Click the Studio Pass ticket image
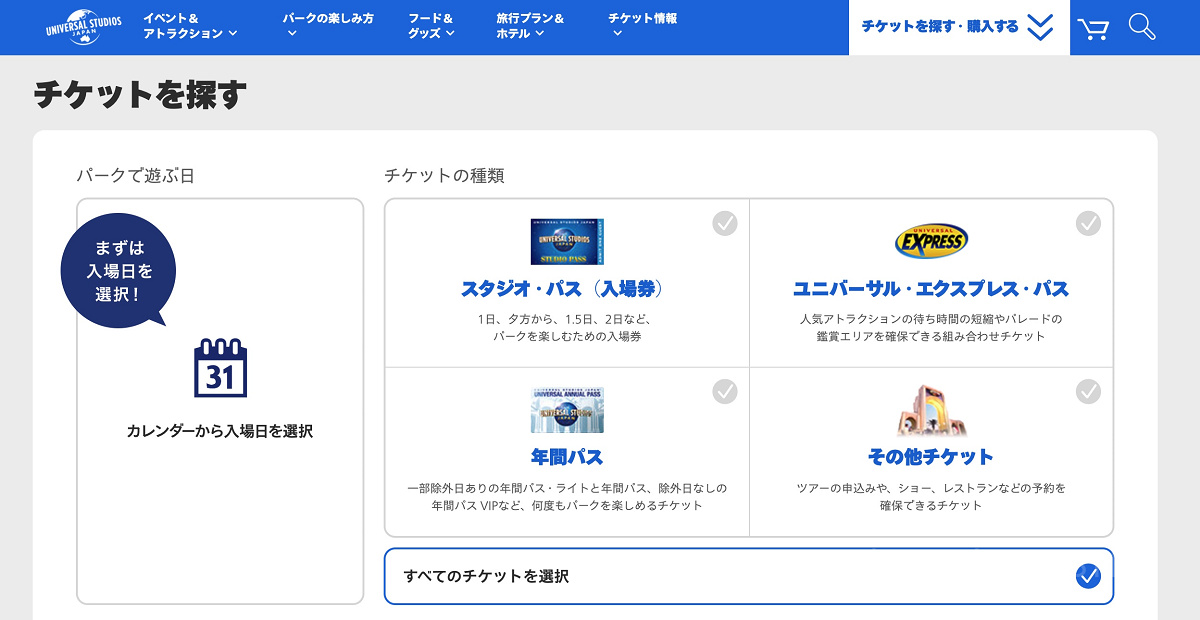 pyautogui.click(x=567, y=241)
